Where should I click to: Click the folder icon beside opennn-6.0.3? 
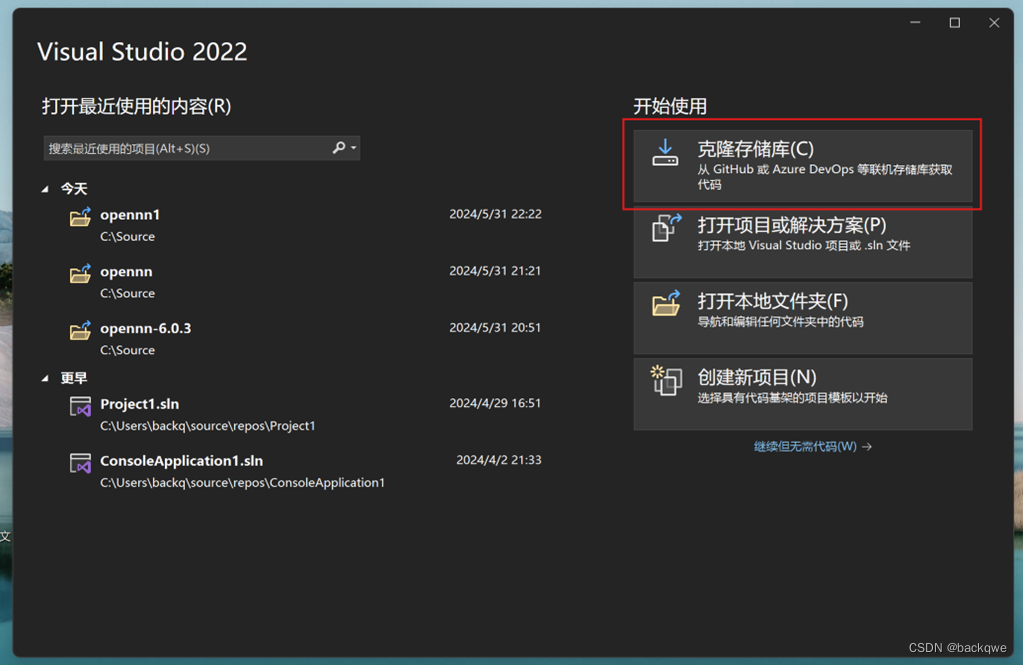click(80, 330)
